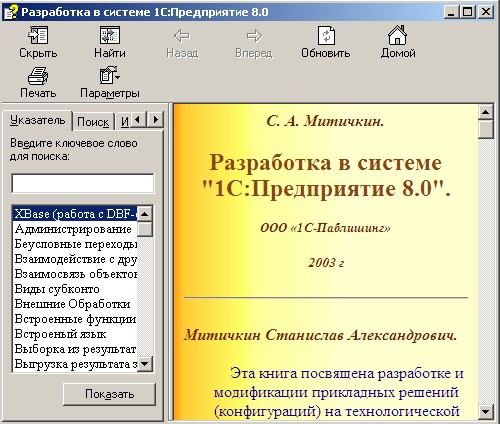Select XBase (работа с DBF entry

pos(75,214)
